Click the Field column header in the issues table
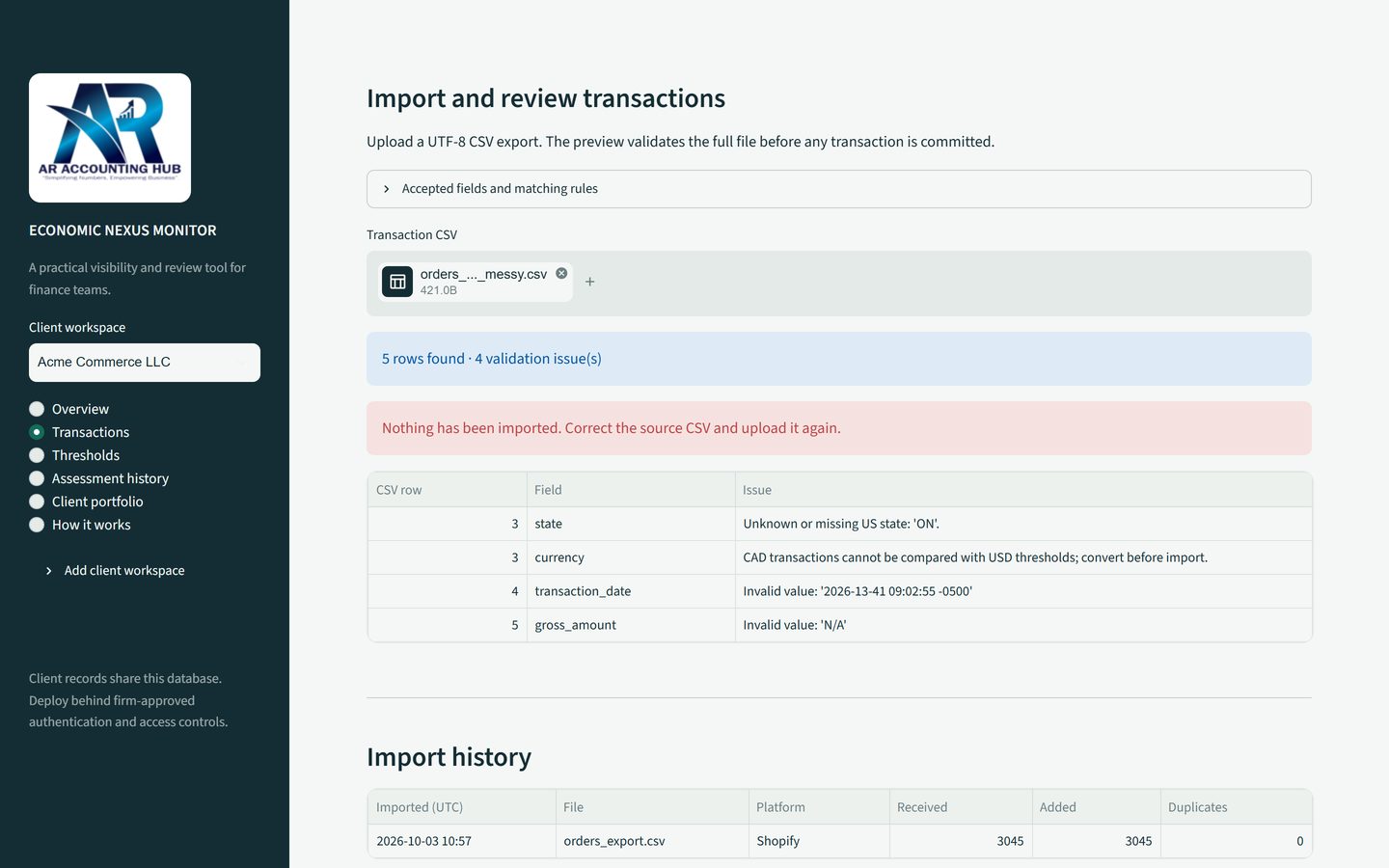Screen dimensions: 1389x868 (631, 490)
